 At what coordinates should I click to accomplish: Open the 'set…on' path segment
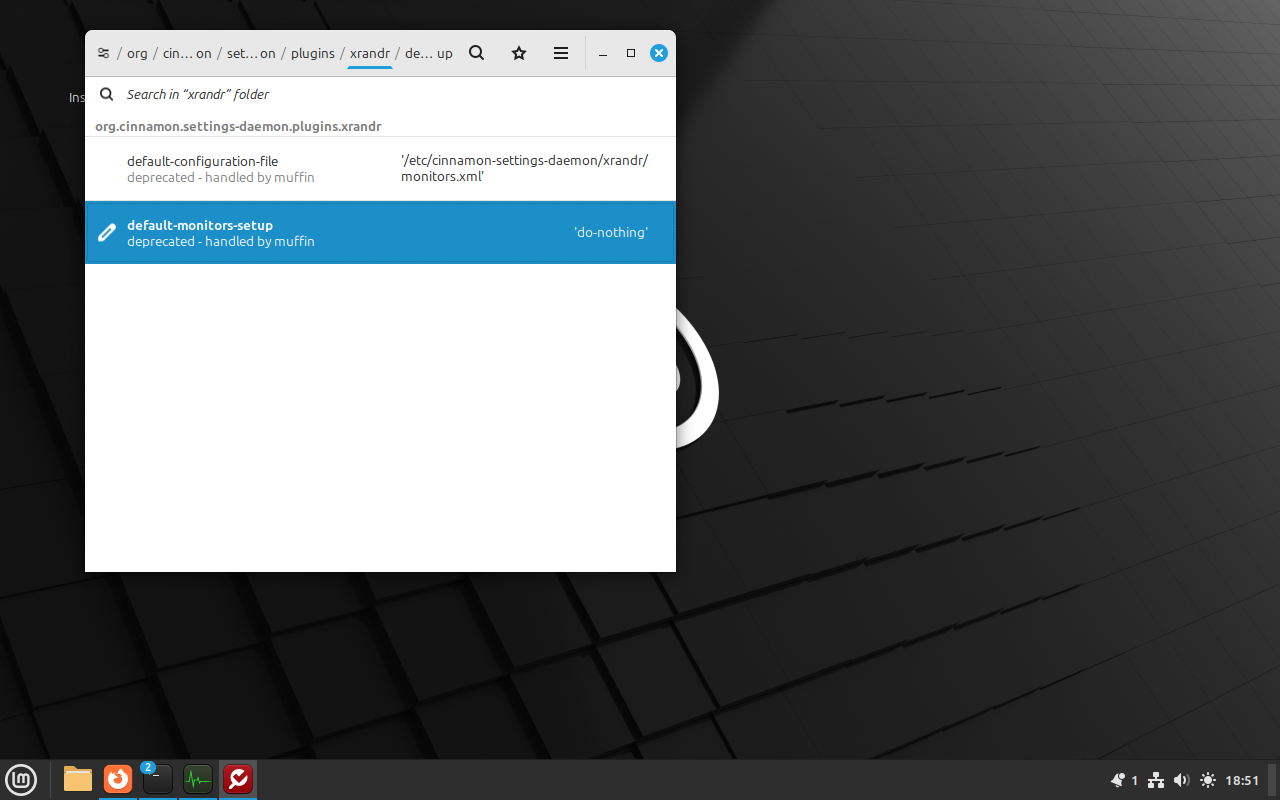click(251, 53)
